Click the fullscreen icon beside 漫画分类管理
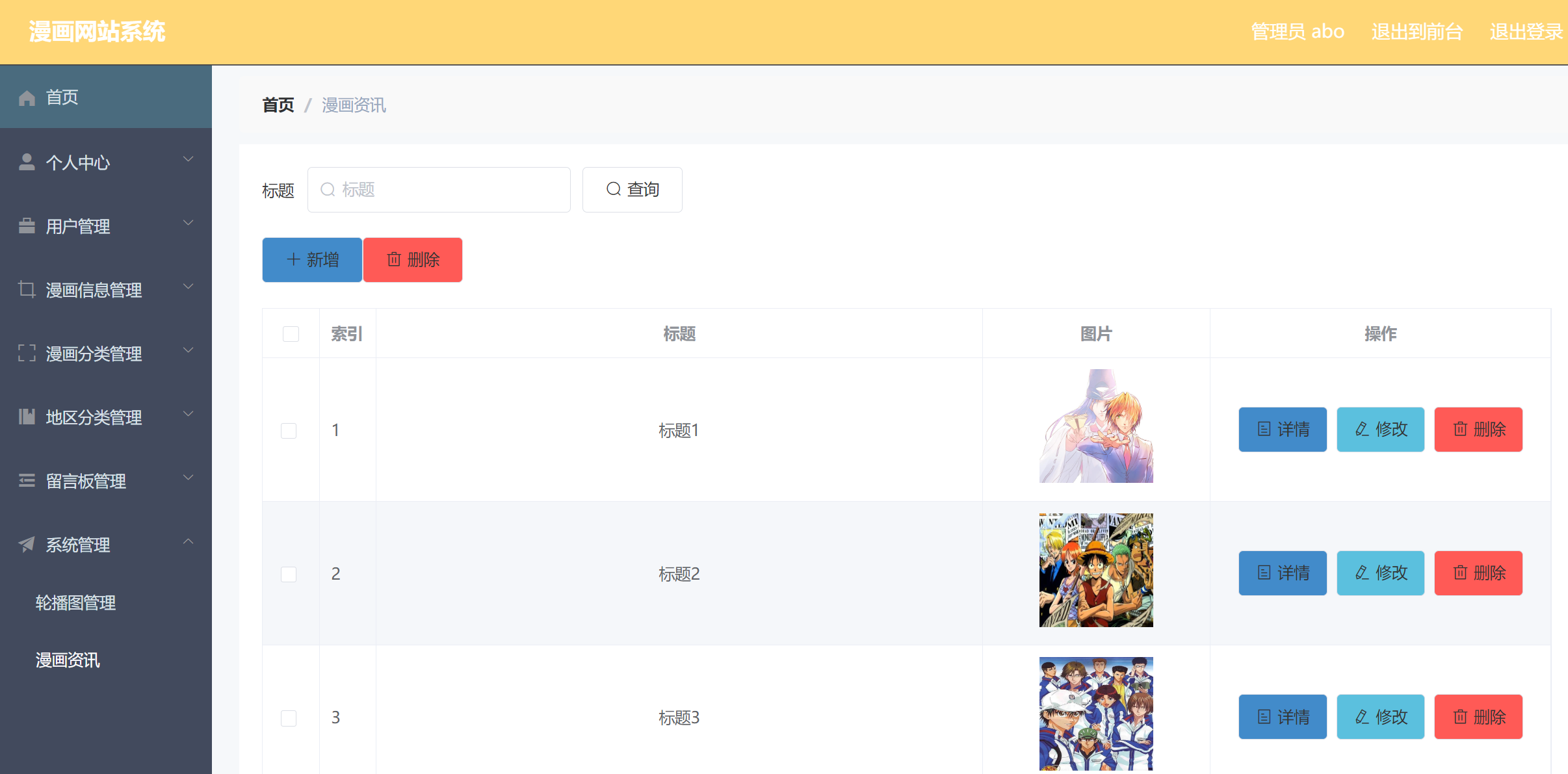Viewport: 1568px width, 774px height. pyautogui.click(x=27, y=353)
